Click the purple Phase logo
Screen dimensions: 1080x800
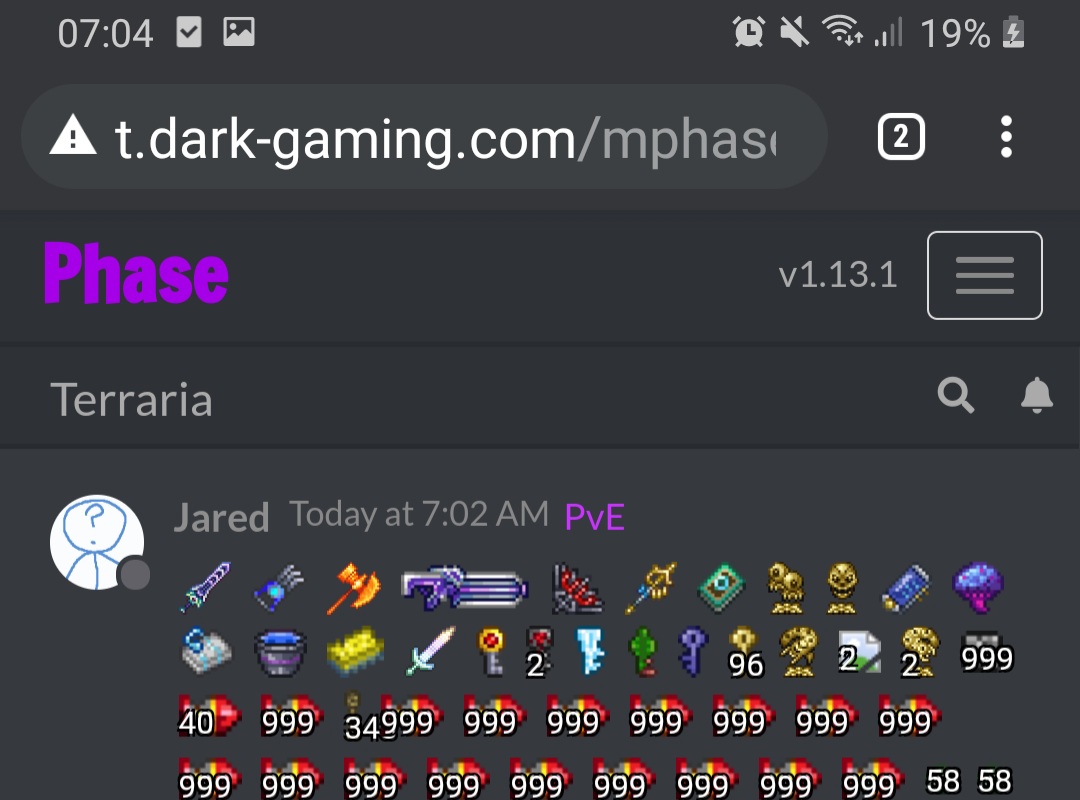136,274
